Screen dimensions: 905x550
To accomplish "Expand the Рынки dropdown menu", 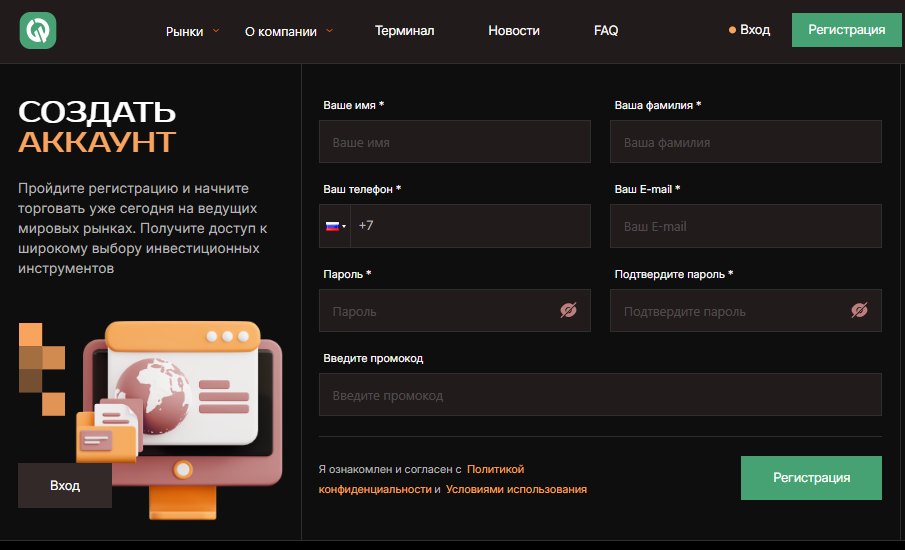I will coord(192,31).
